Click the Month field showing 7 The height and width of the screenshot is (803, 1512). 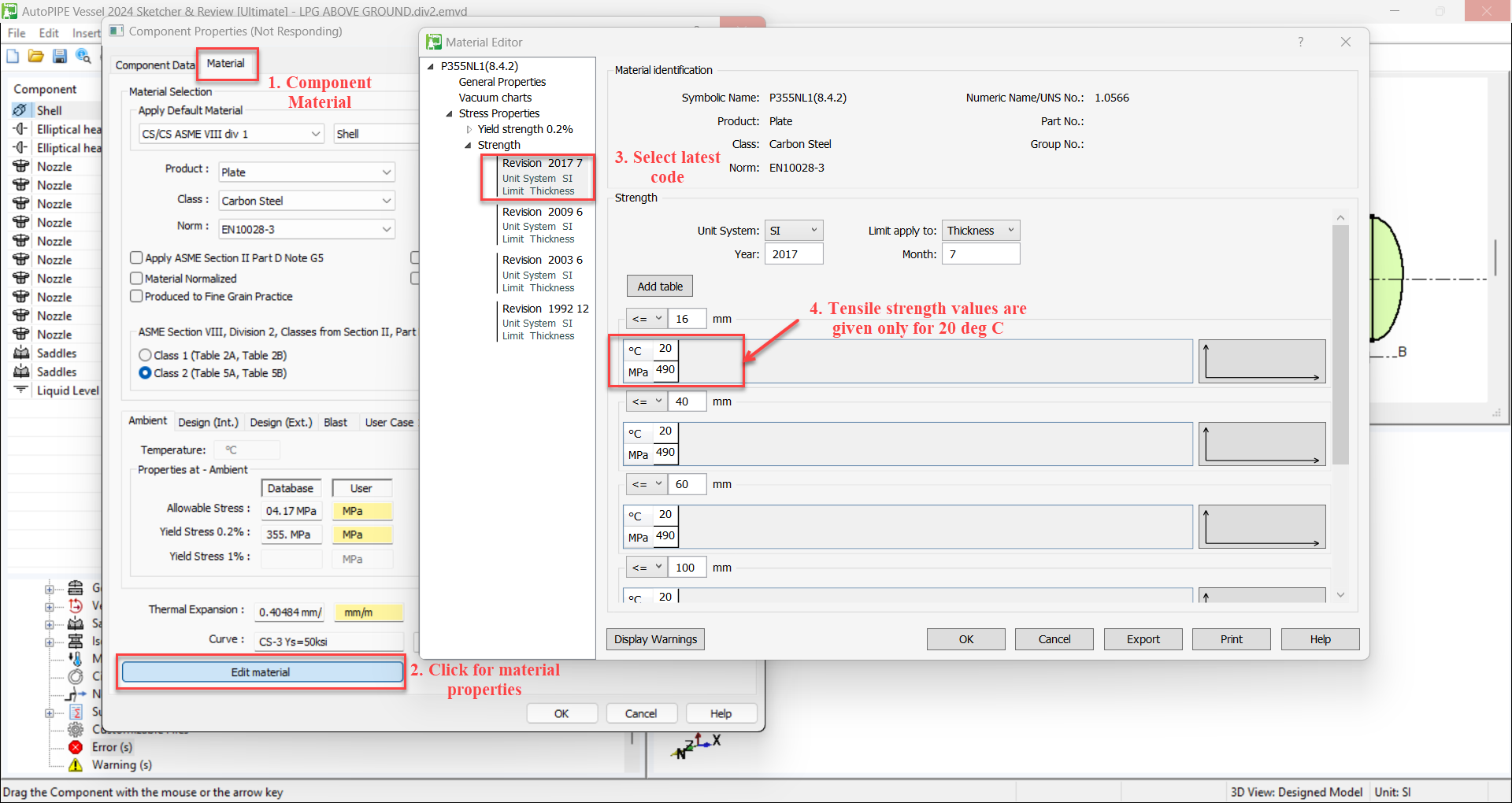tap(982, 254)
